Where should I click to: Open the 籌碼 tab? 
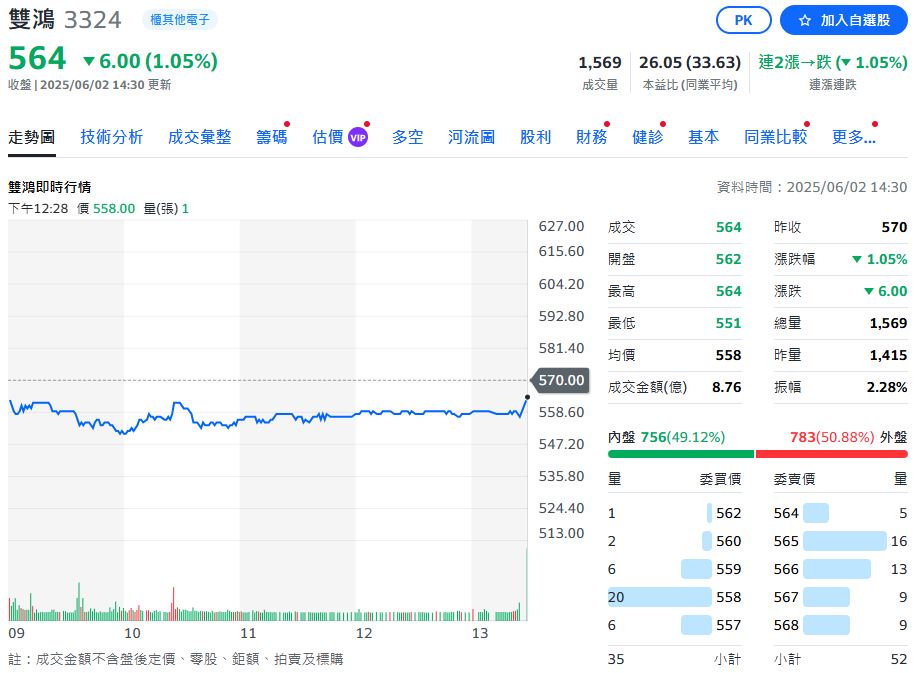(271, 137)
